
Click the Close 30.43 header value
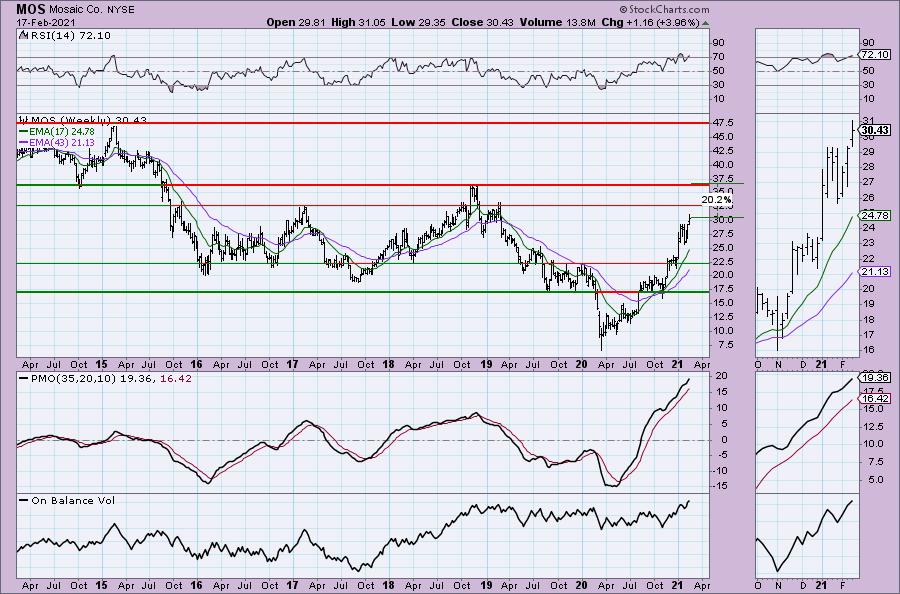tap(482, 23)
